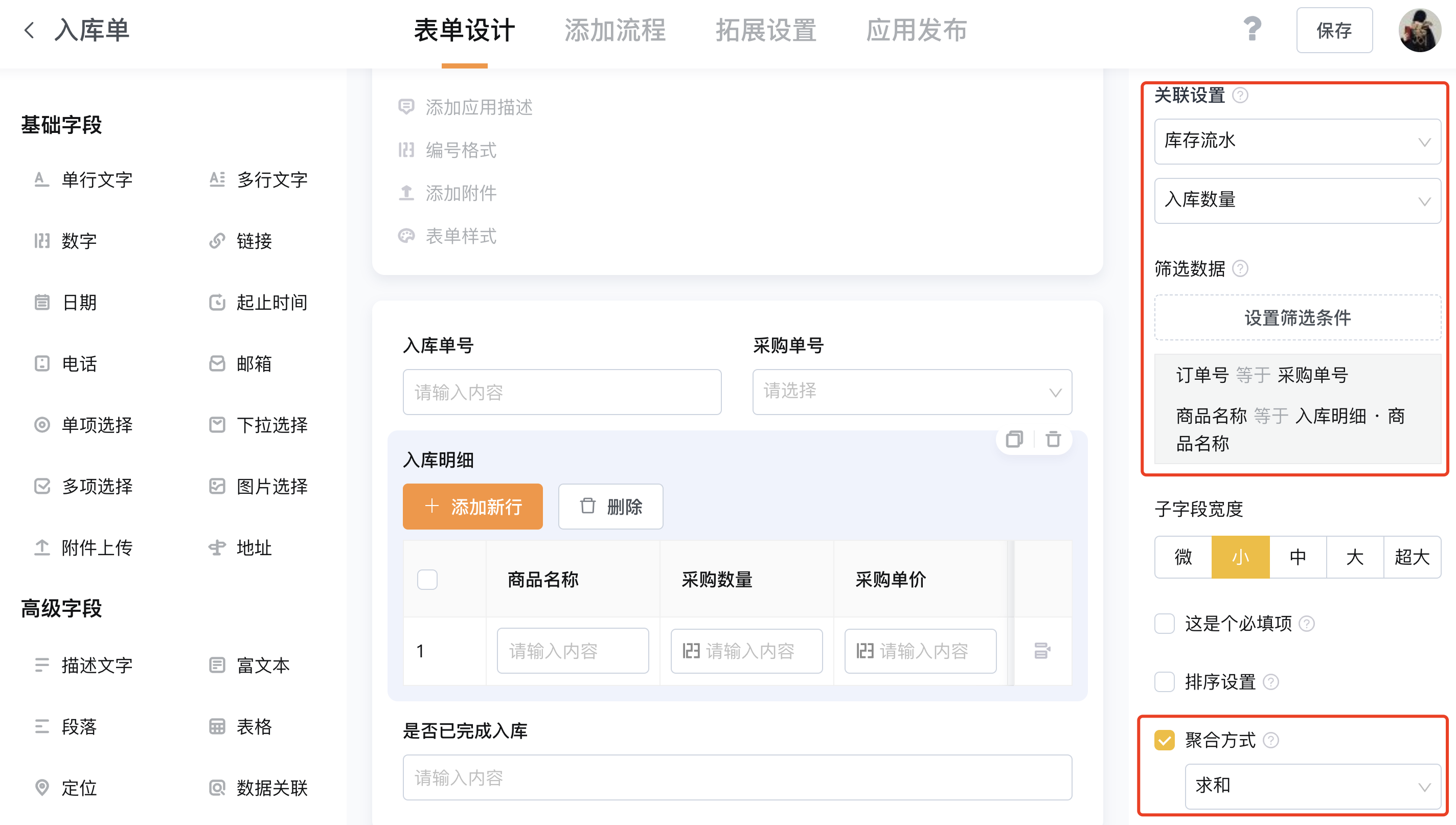This screenshot has width=1456, height=825.
Task: Open 编号格式 setting
Action: (447, 150)
